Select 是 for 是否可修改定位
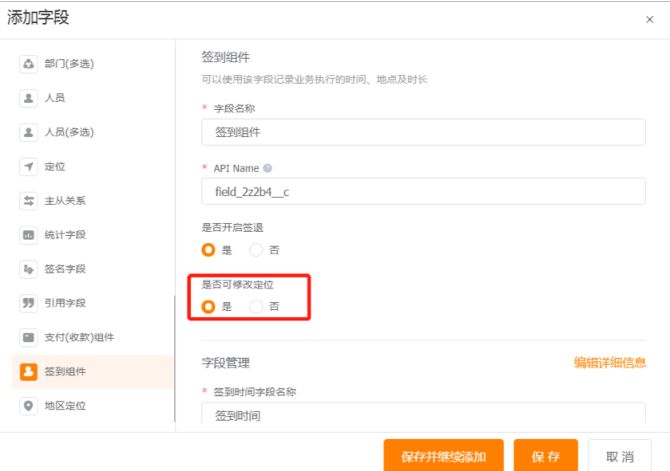Image resolution: width=670 pixels, height=471 pixels. pyautogui.click(x=209, y=306)
